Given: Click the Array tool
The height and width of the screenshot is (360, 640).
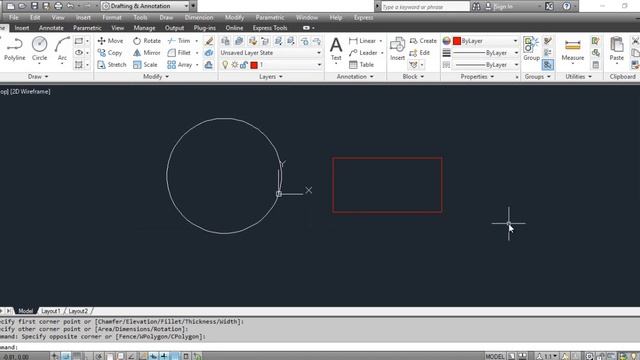Looking at the screenshot, I should point(180,64).
